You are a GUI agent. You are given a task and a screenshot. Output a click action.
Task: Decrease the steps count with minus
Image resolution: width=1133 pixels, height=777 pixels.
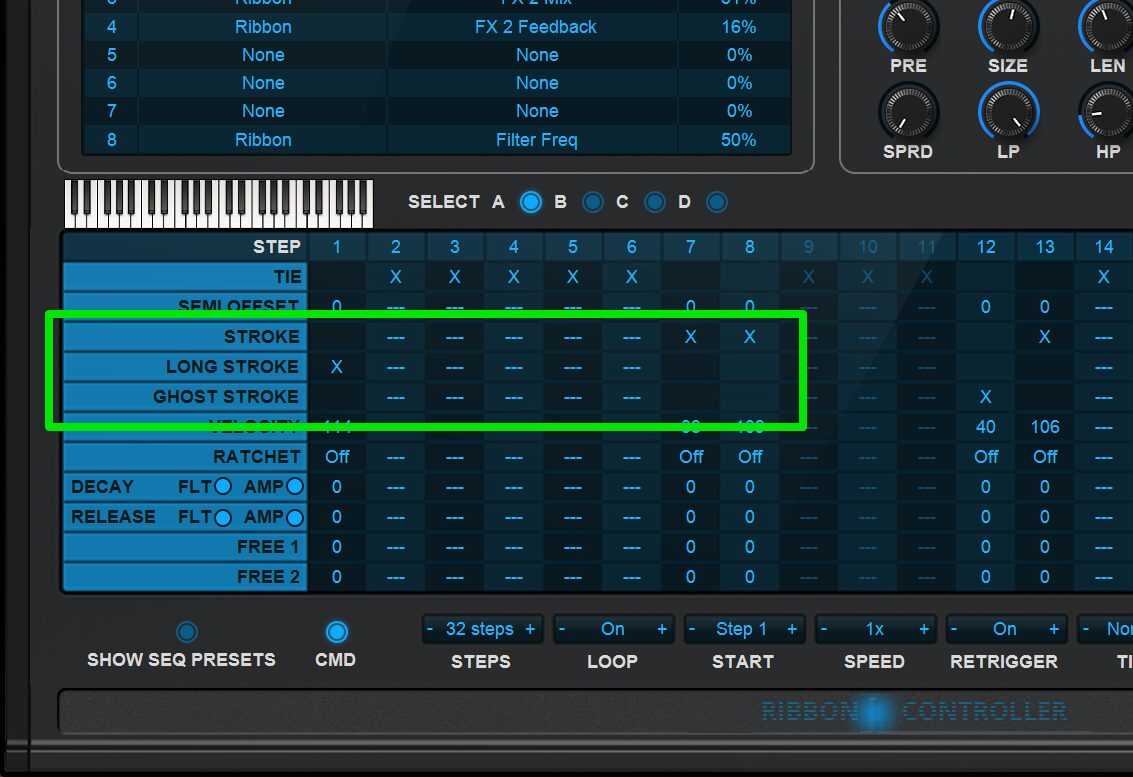point(430,629)
